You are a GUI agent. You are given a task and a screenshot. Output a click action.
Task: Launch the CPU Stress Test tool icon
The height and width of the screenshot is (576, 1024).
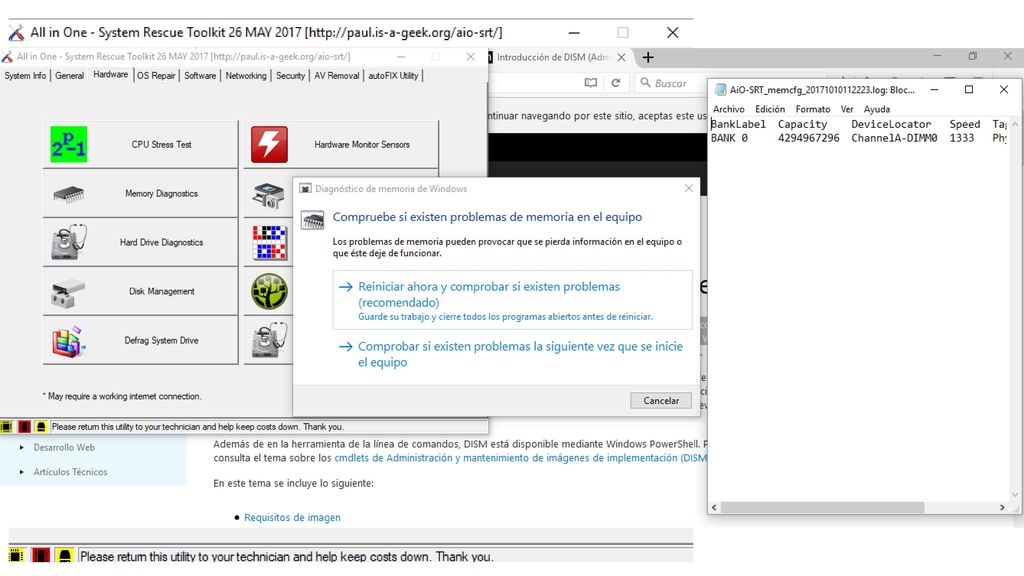69,144
